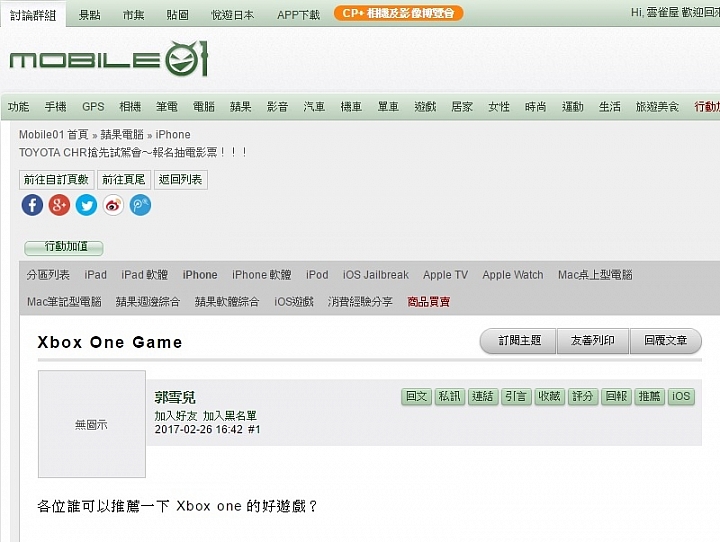
Task: Open 分區列表 in subforum bar
Action: point(48,275)
